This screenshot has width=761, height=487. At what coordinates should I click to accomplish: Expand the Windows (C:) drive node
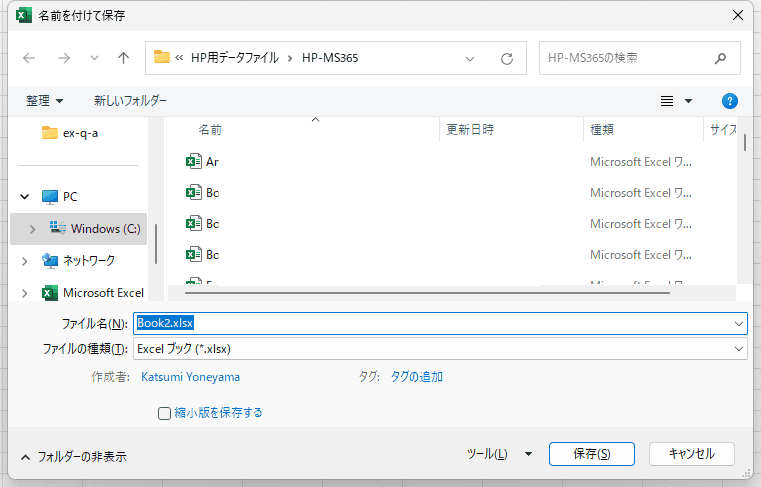click(x=32, y=229)
